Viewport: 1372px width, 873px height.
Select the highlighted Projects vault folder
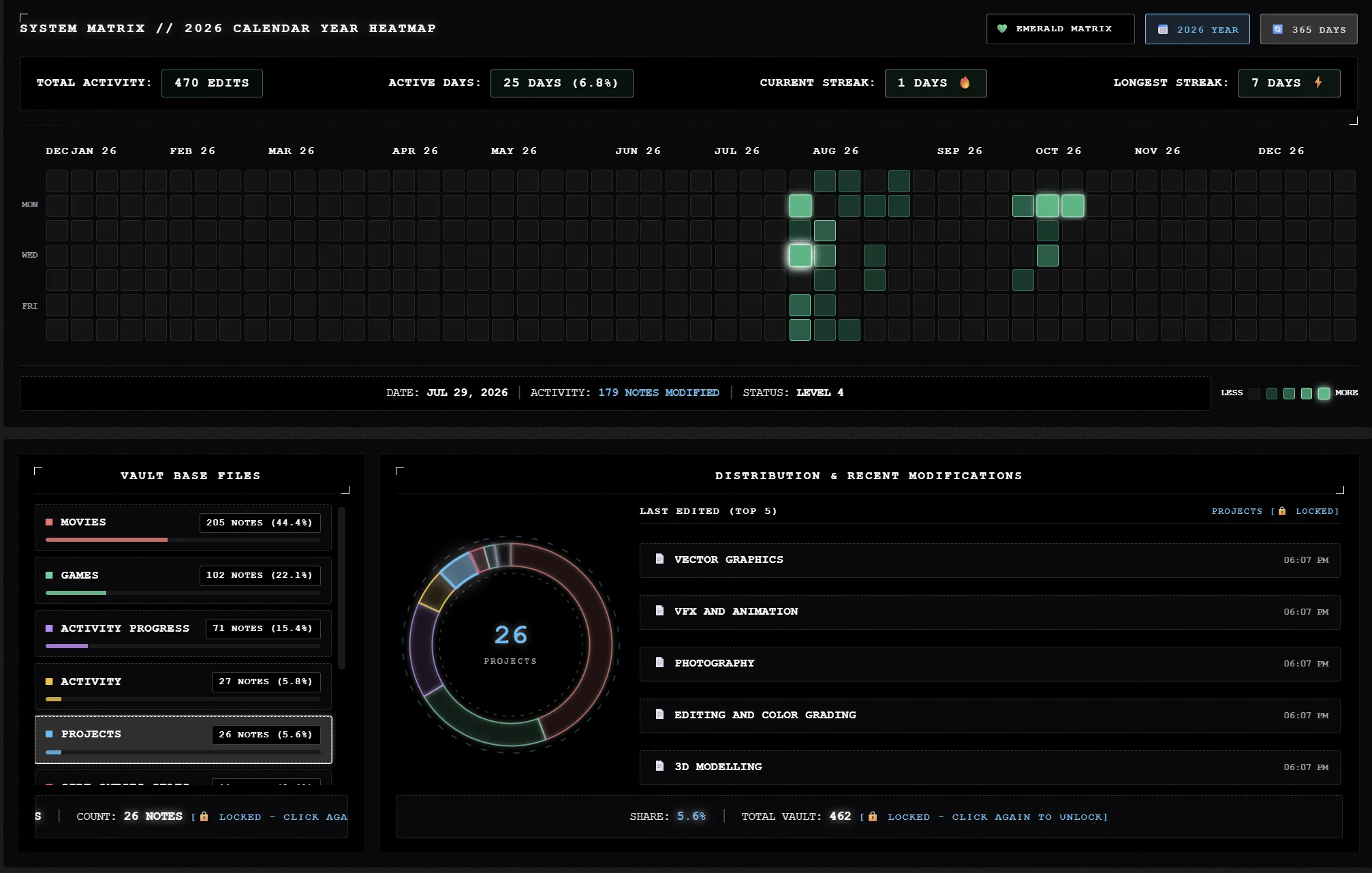pyautogui.click(x=183, y=739)
